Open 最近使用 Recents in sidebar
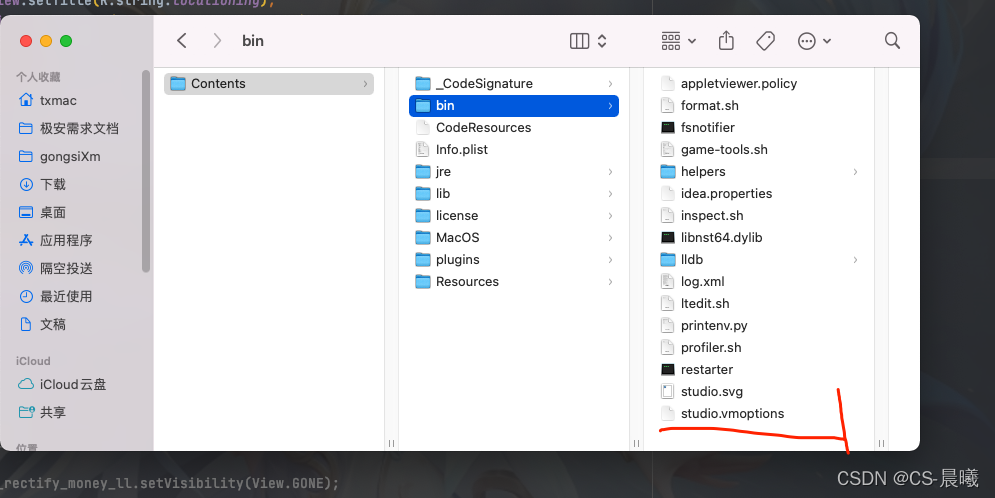Image resolution: width=995 pixels, height=498 pixels. click(x=55, y=296)
